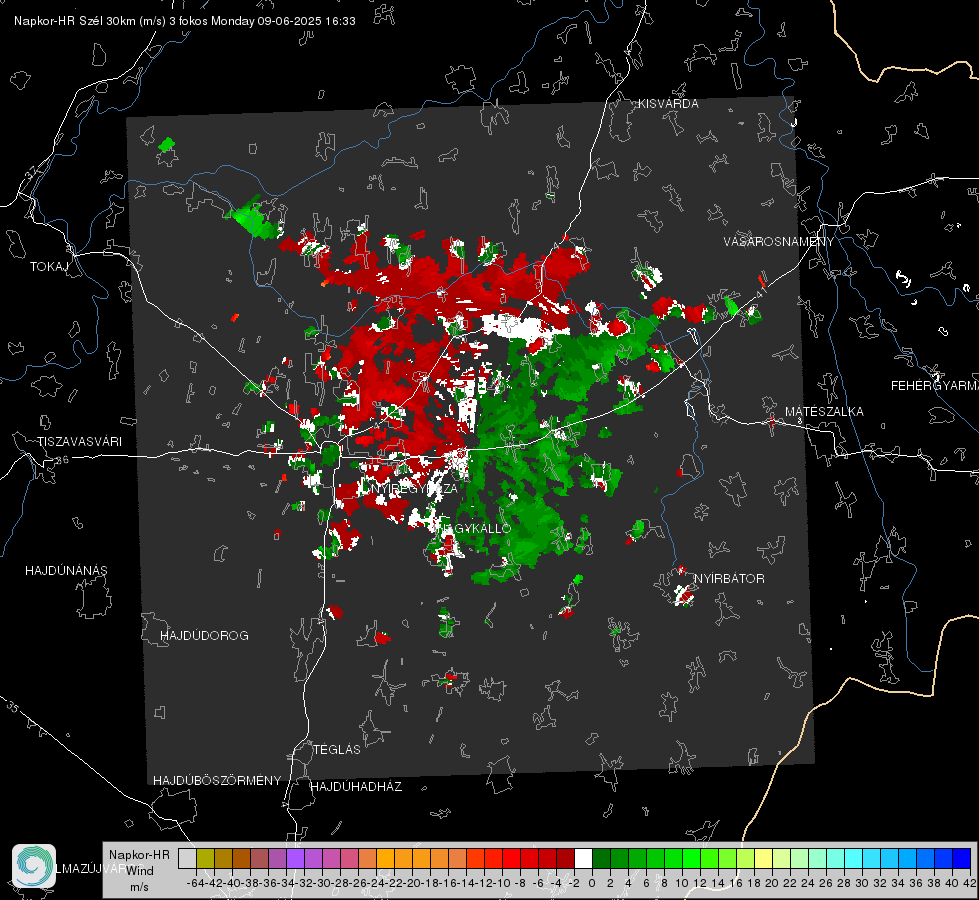Click the HAJDÚDOROG town label
Screen dimensions: 979x900
point(204,635)
